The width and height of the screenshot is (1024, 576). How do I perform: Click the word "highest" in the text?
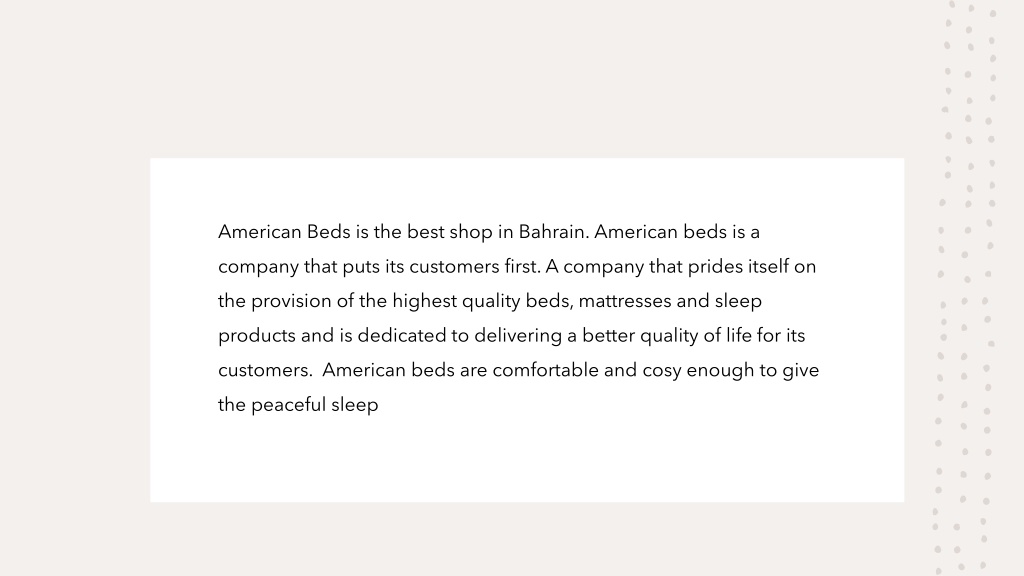424,302
